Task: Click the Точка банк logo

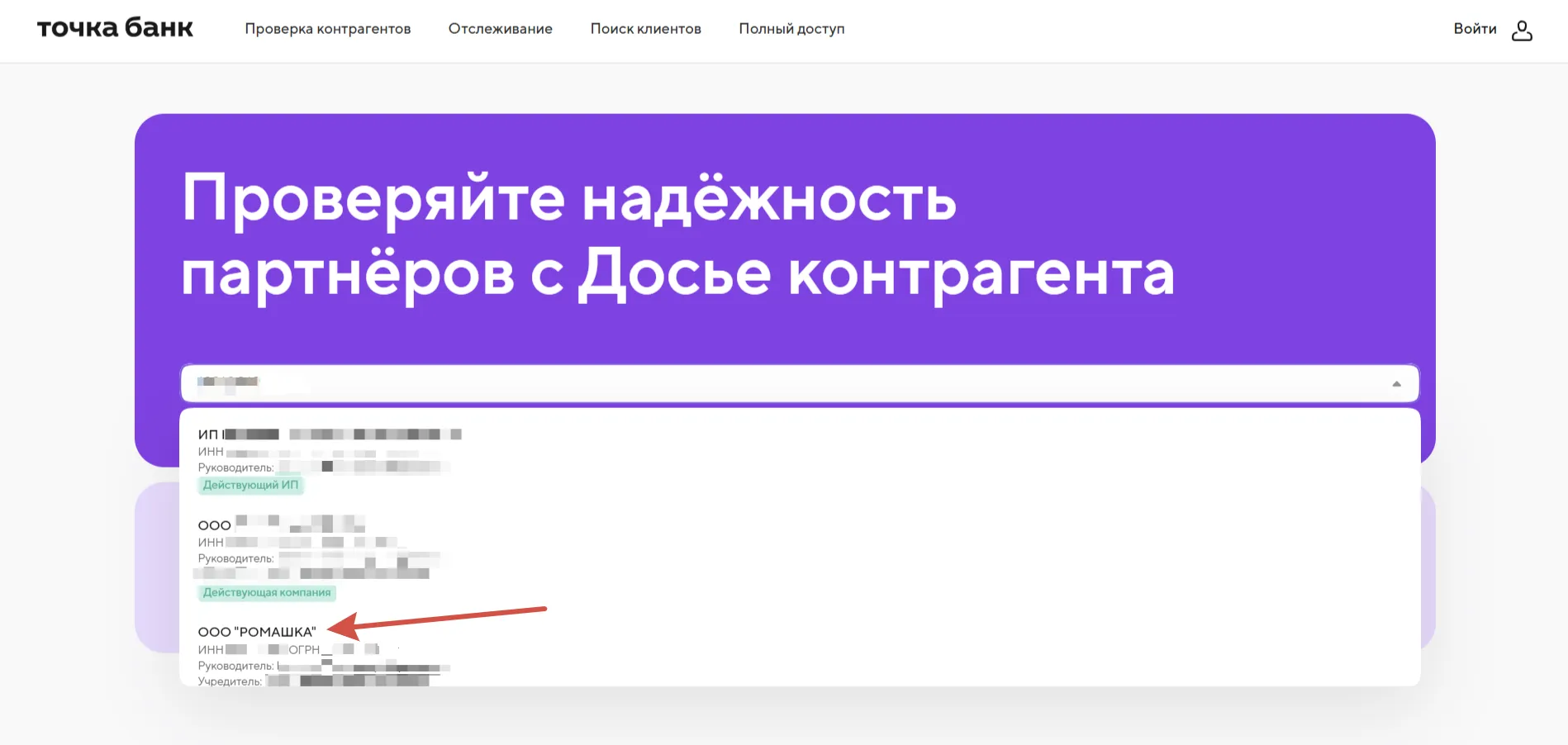Action: 115,27
